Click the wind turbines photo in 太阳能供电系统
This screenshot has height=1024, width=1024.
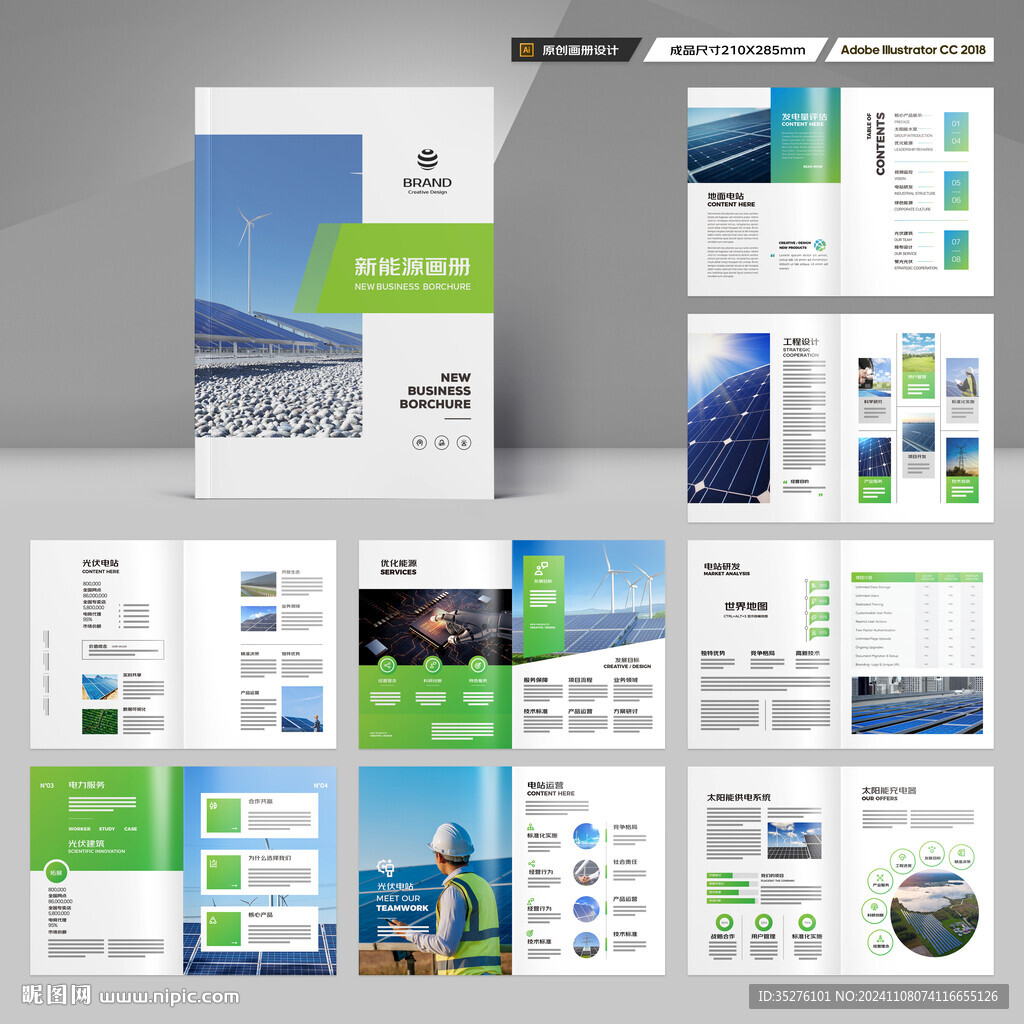794,840
